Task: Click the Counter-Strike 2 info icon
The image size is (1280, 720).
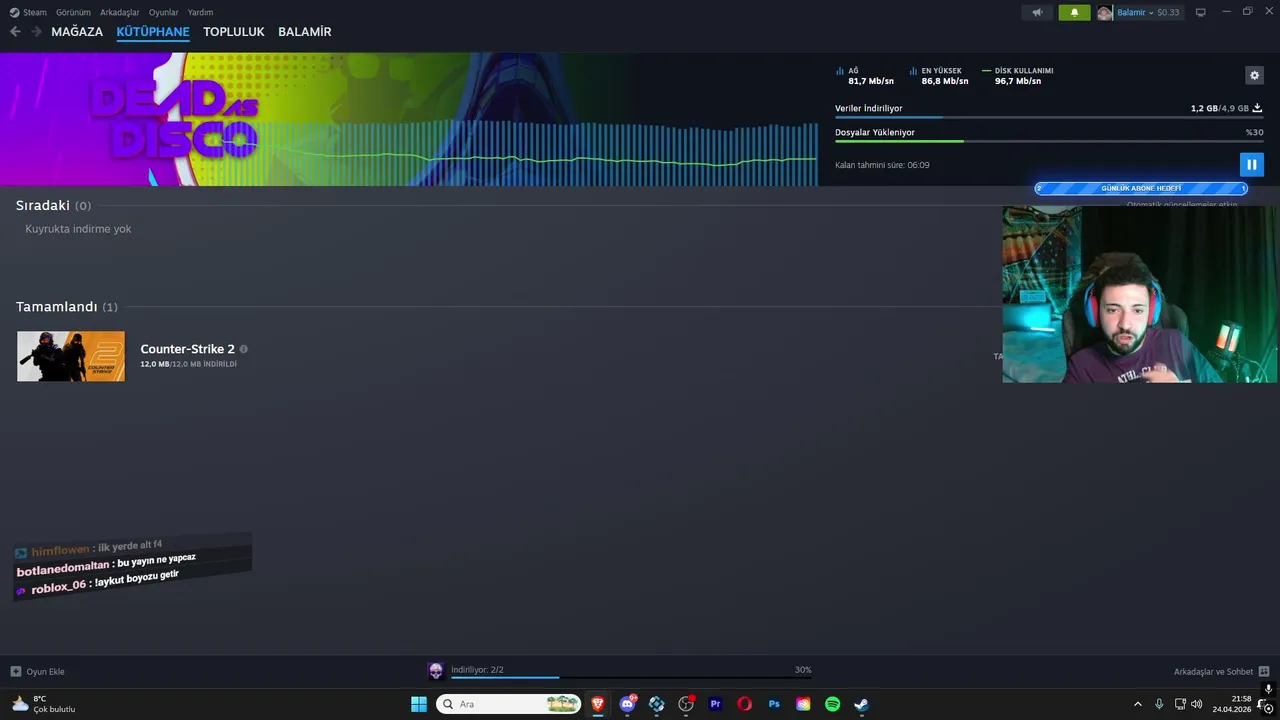Action: pos(243,349)
